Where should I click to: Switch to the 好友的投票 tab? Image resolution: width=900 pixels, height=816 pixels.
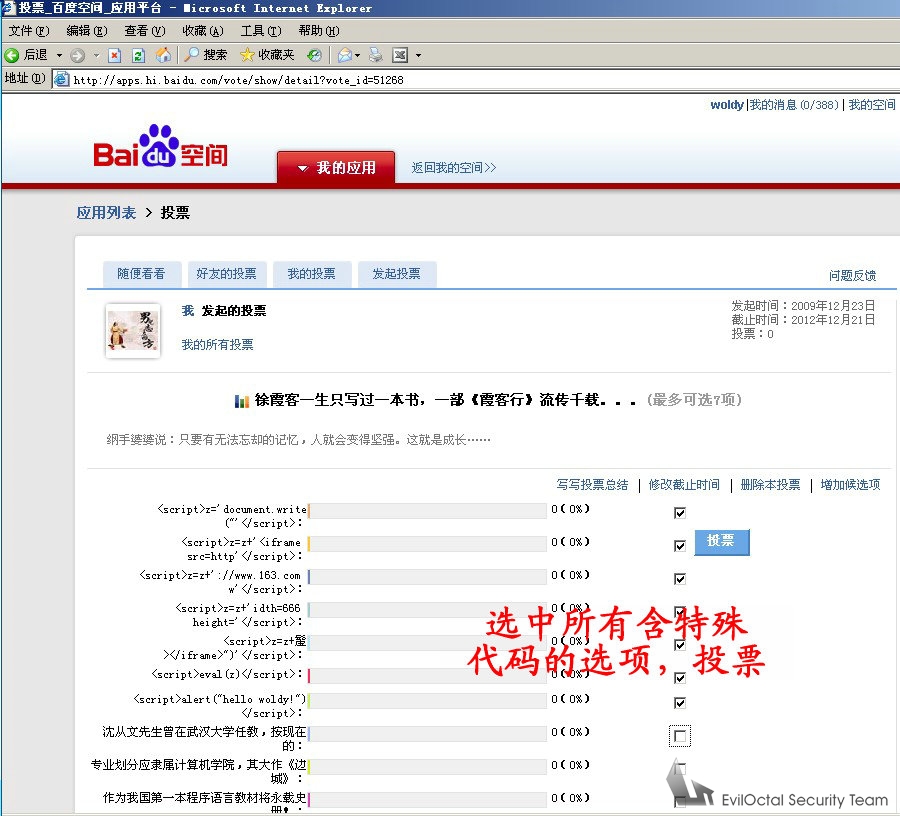tap(227, 274)
